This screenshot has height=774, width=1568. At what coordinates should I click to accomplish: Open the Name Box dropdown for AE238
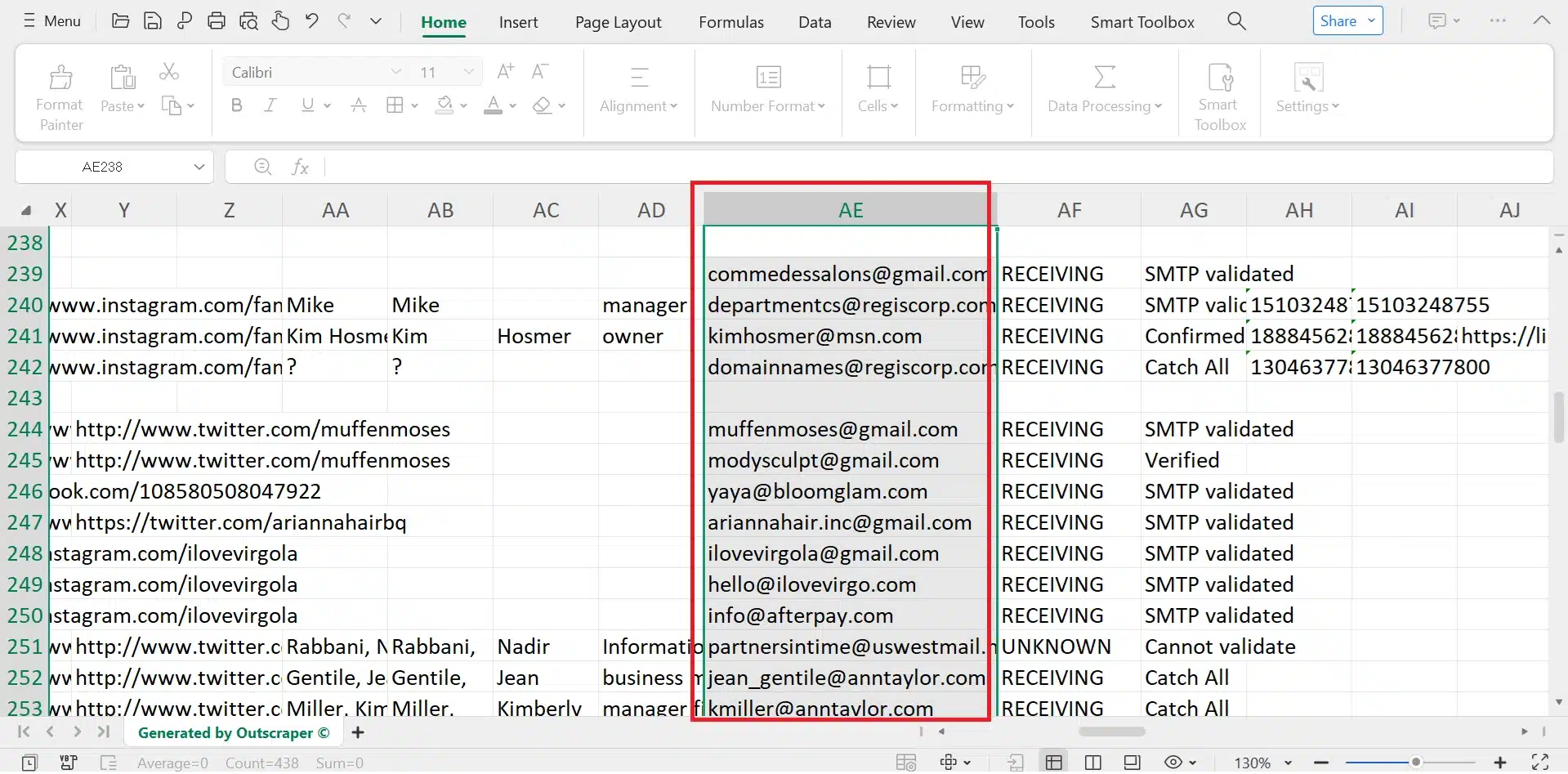199,167
